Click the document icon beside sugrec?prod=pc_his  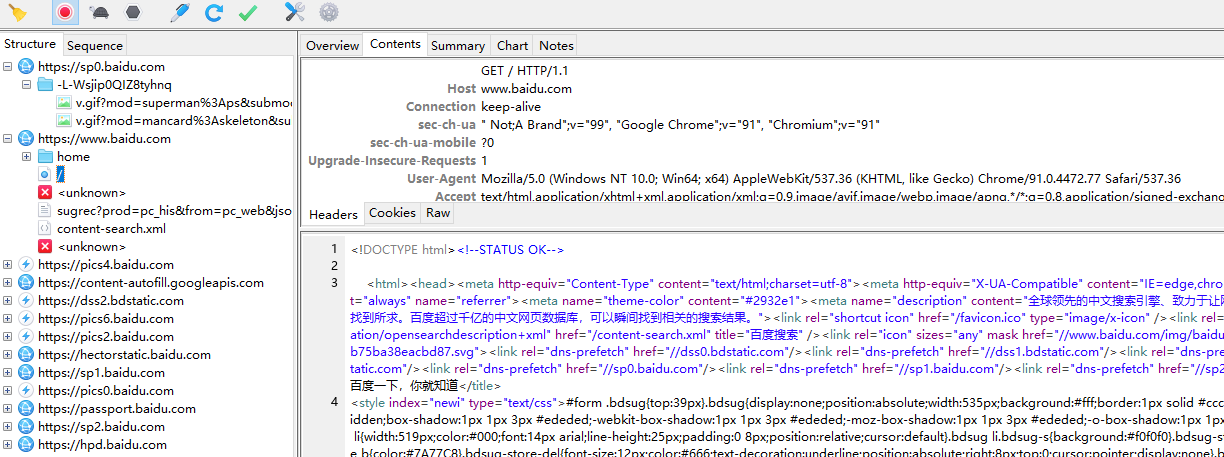click(x=45, y=211)
